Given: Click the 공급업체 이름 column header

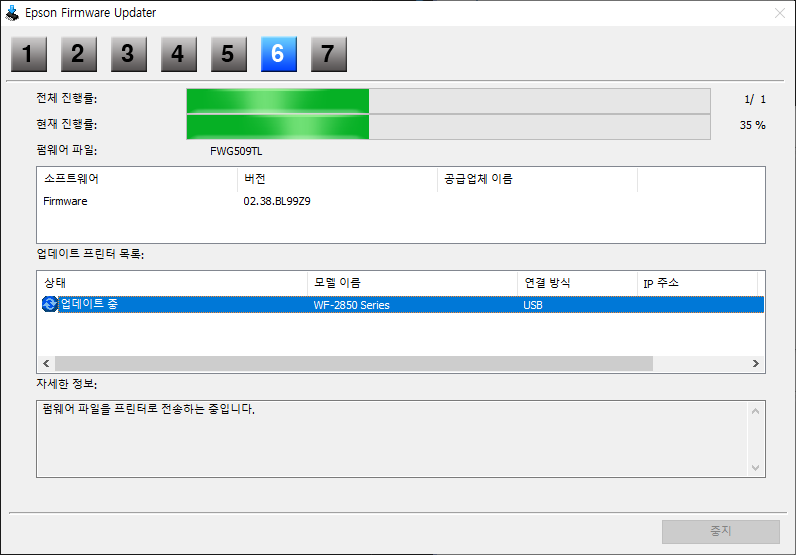Looking at the screenshot, I should 537,179.
